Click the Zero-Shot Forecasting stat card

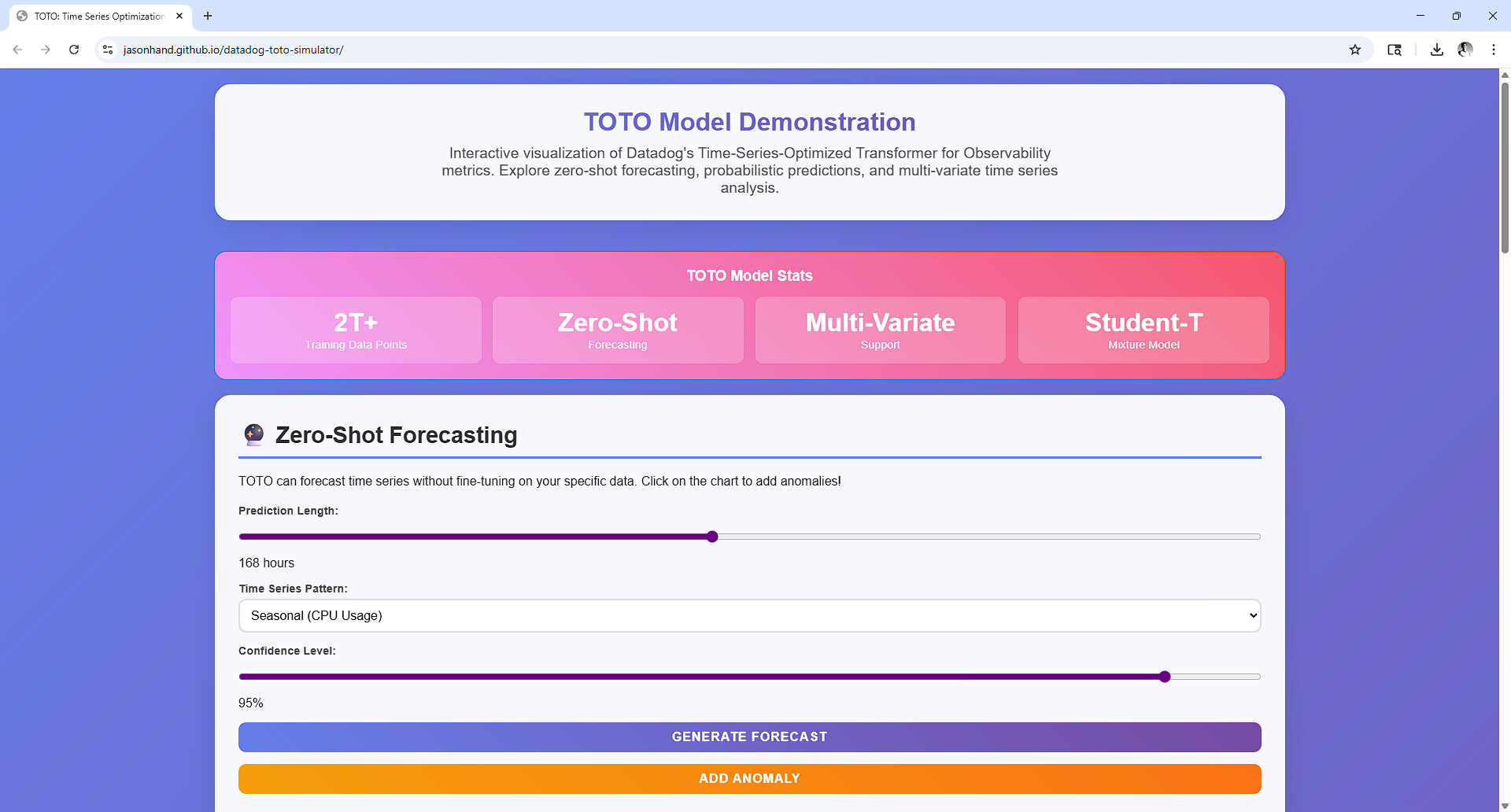click(618, 330)
